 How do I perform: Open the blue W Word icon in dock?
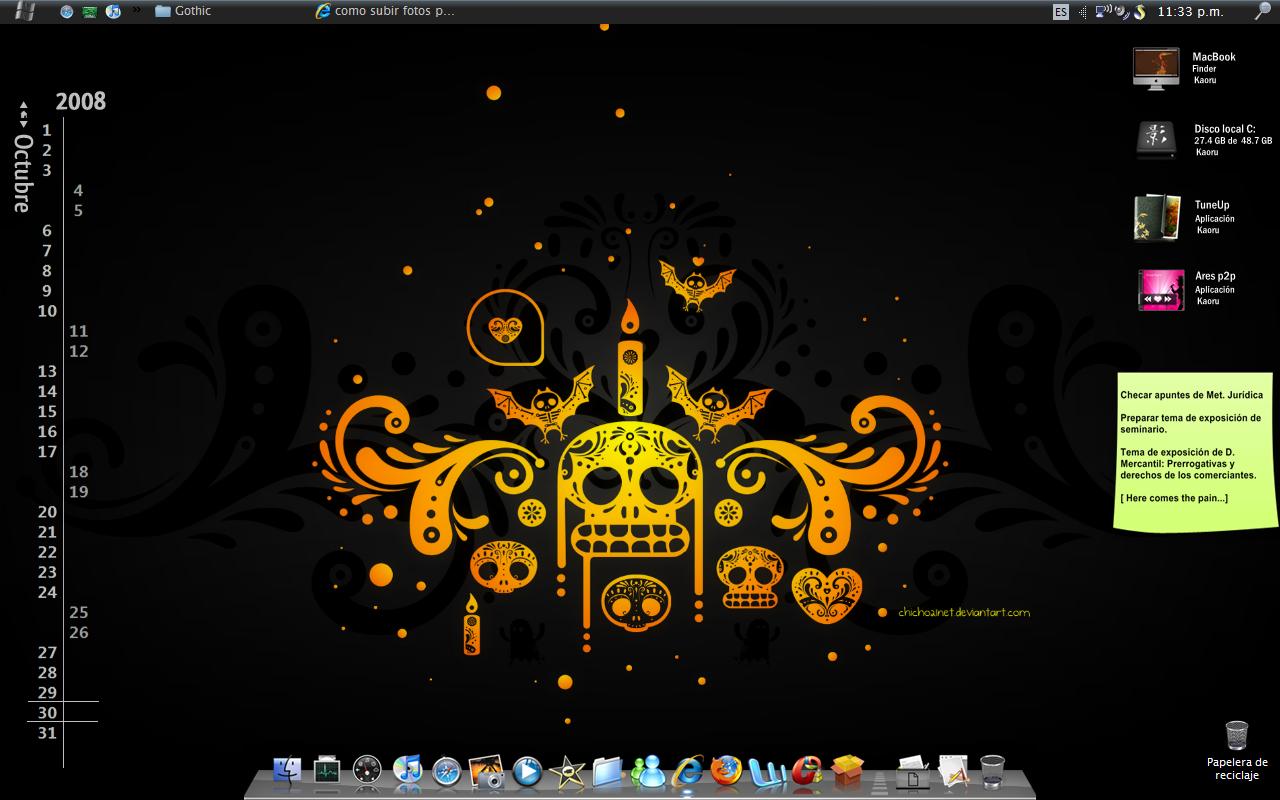[x=768, y=771]
